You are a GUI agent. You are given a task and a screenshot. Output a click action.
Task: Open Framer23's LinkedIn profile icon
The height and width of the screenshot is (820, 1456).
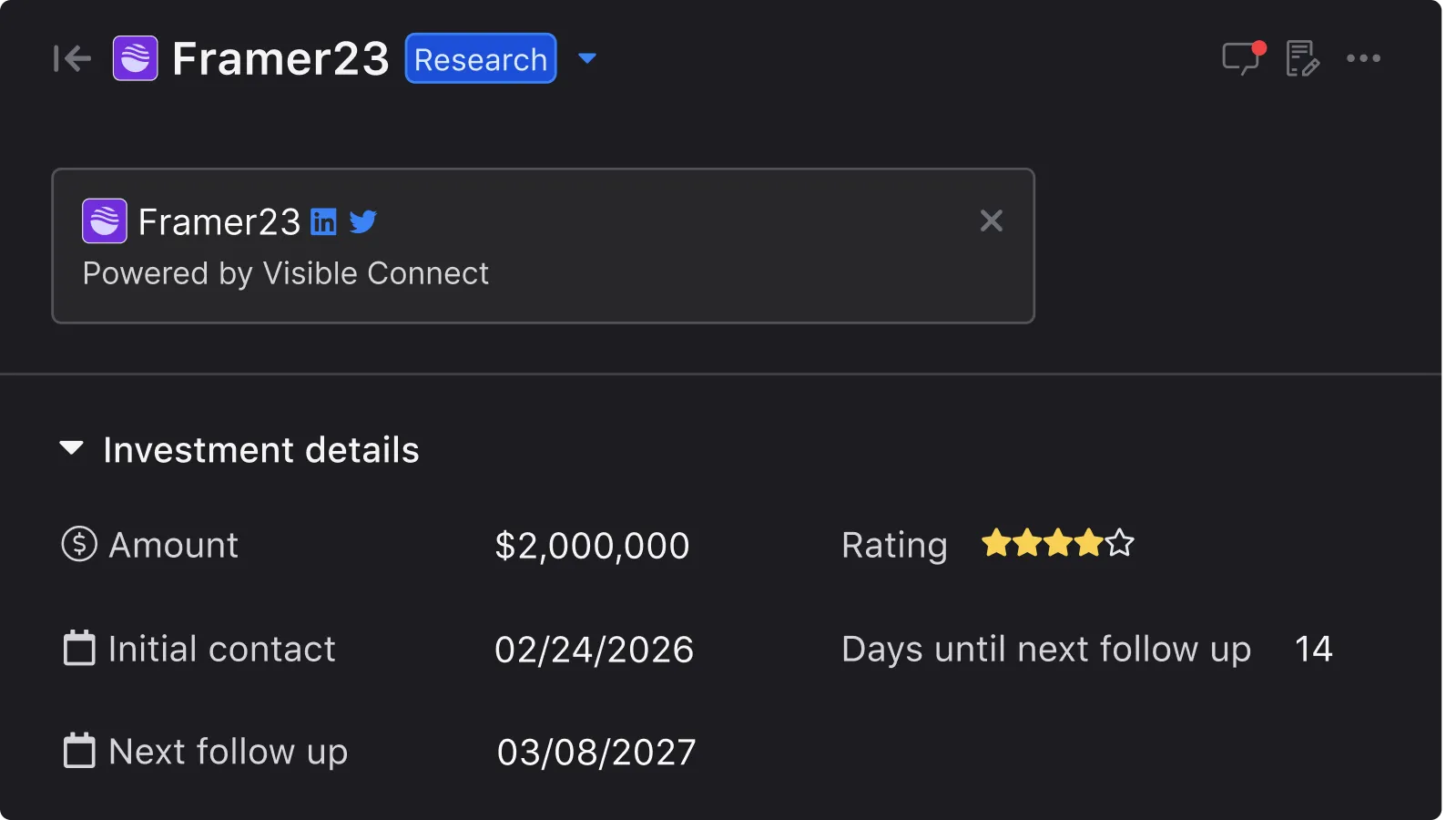pyautogui.click(x=323, y=221)
